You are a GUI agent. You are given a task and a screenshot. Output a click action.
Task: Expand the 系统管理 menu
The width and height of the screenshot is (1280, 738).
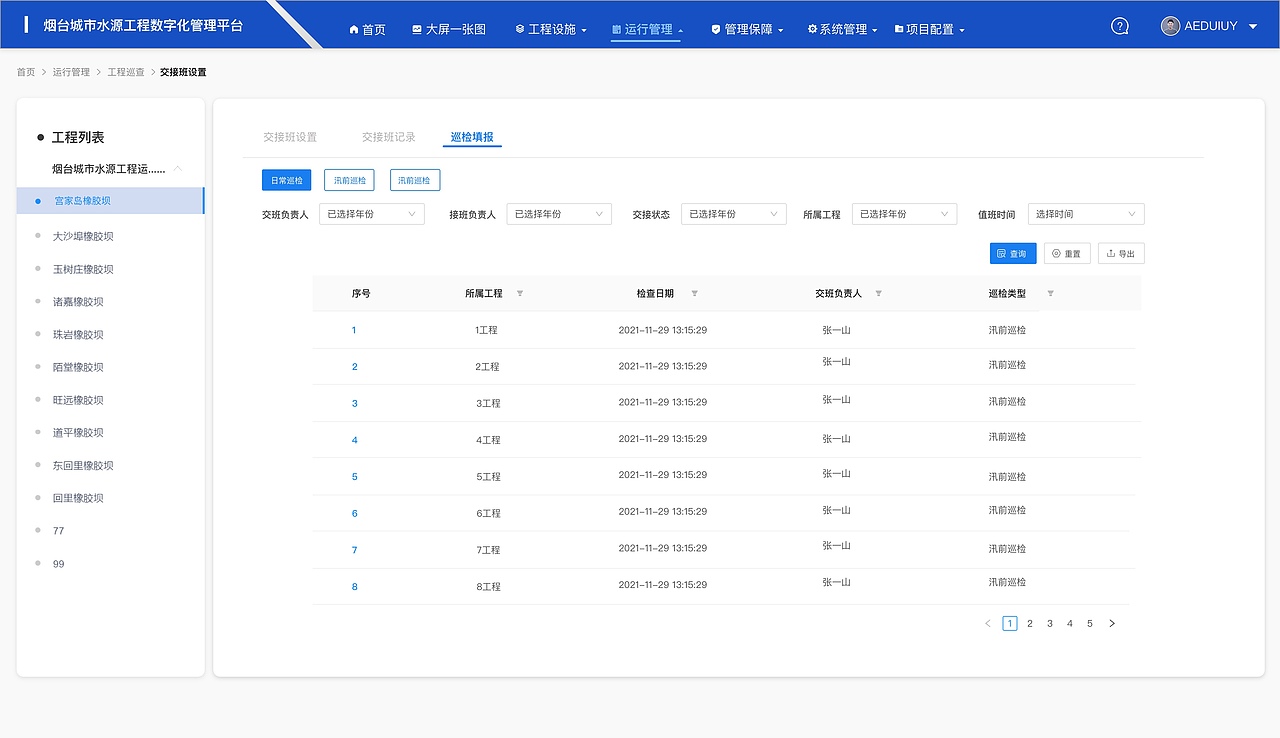(x=842, y=30)
